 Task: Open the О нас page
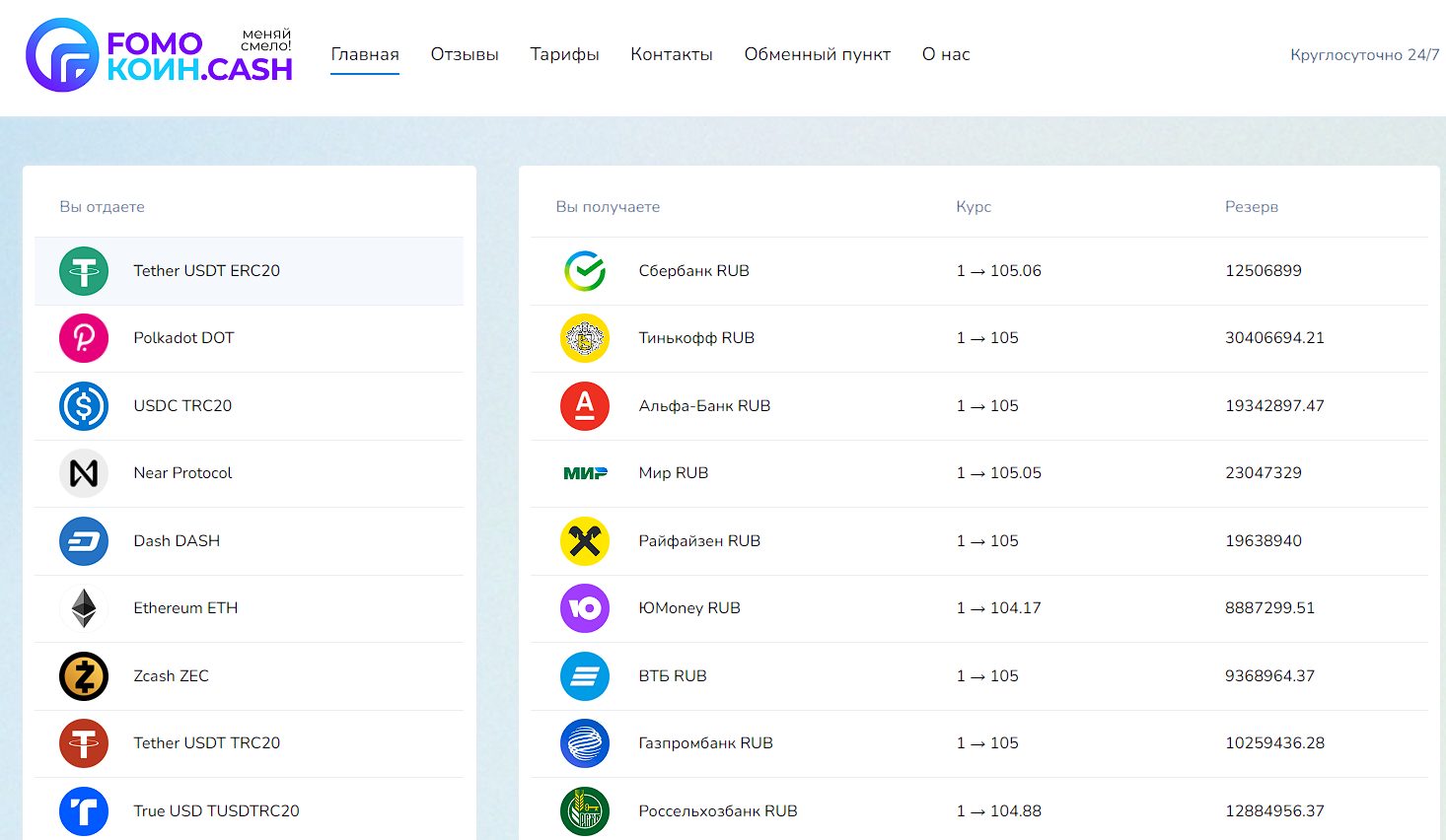946,54
